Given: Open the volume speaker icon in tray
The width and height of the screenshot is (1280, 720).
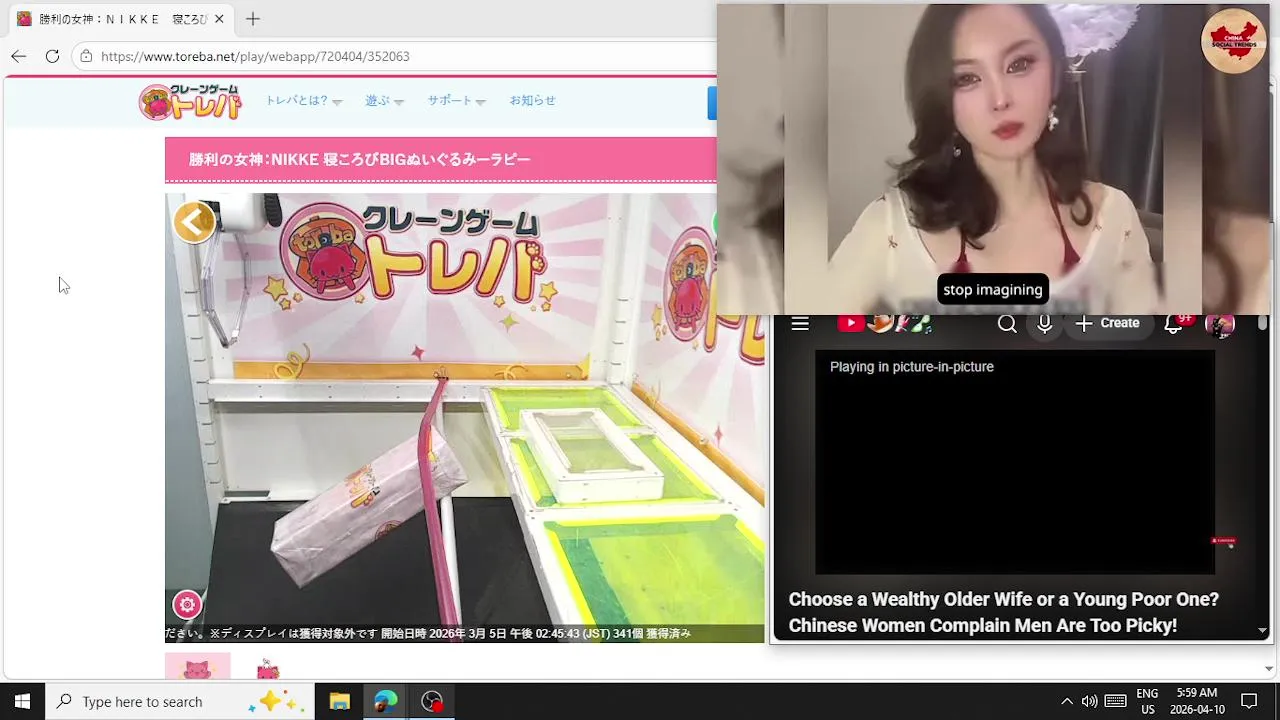Looking at the screenshot, I should [1089, 701].
